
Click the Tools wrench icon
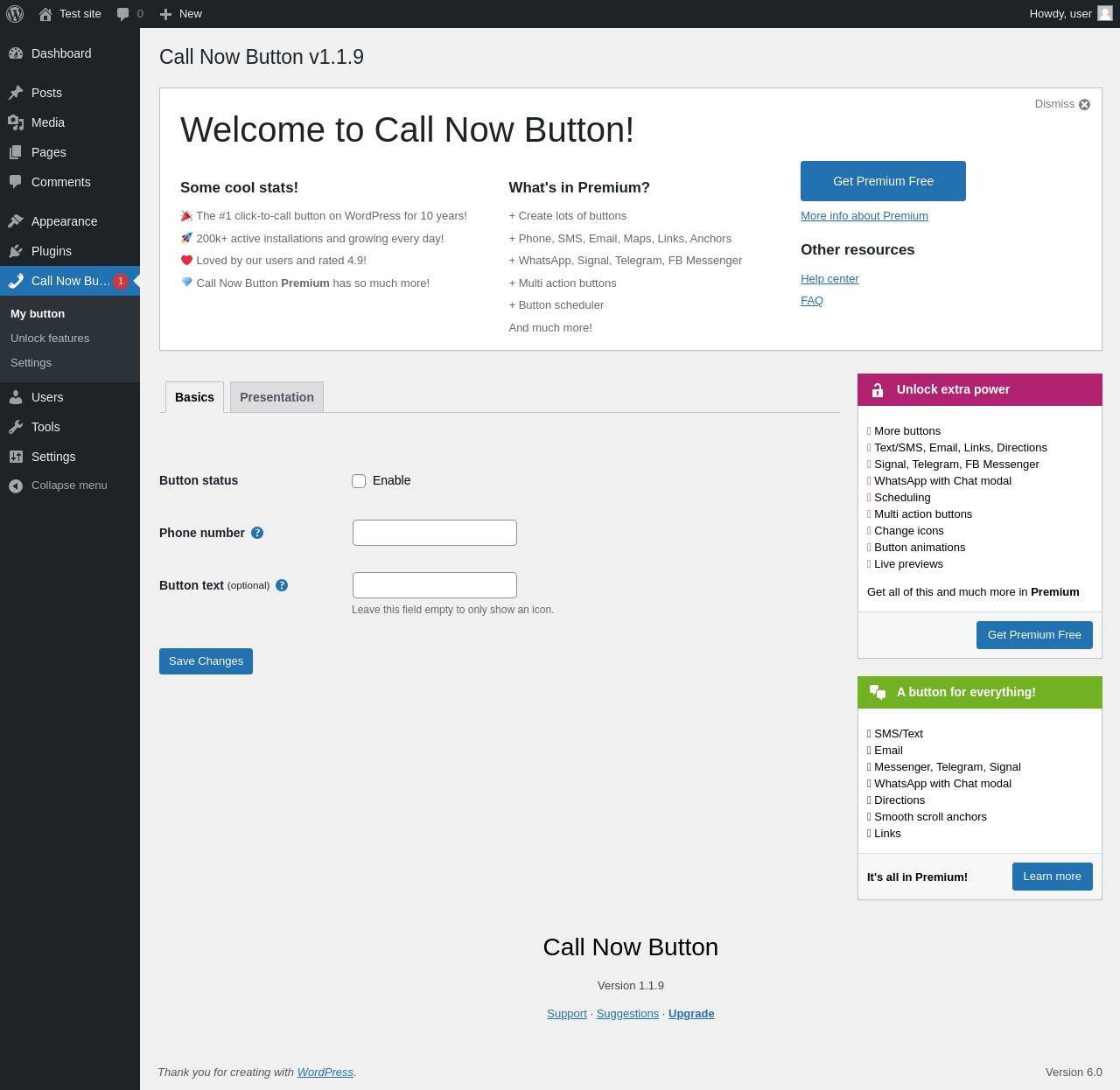tap(16, 427)
